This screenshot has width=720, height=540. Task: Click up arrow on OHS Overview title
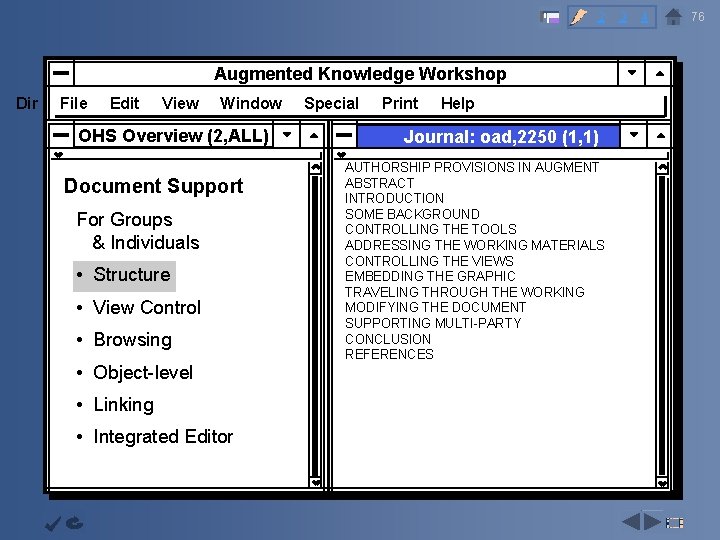click(x=313, y=135)
